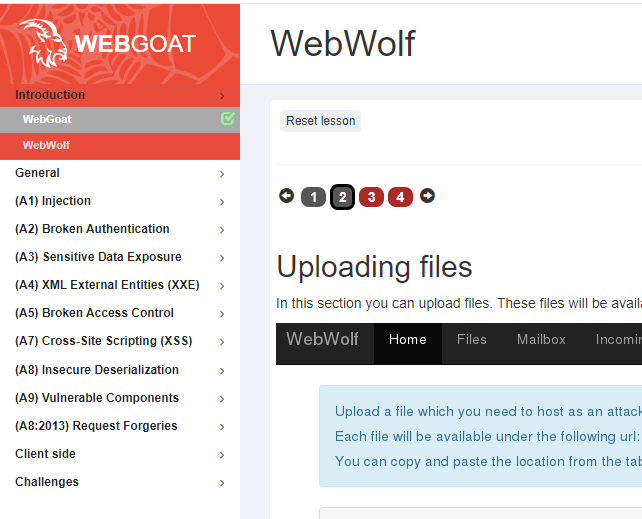Select the WebGoat lesson in sidebar
642x519 pixels.
tap(120, 120)
